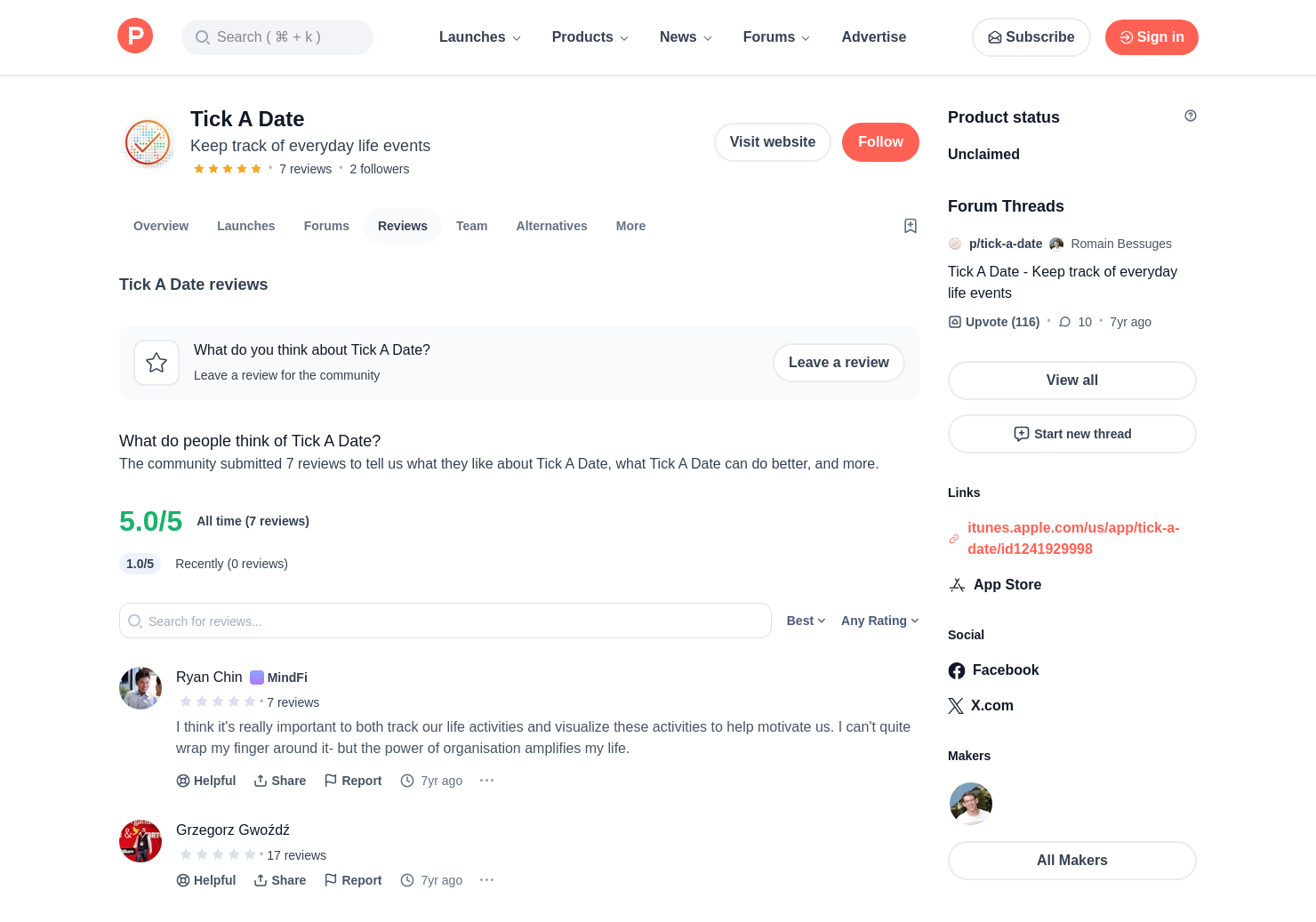Mark Grzegorz Gwoździ's review as Helpful
The image size is (1316, 922).
point(206,880)
